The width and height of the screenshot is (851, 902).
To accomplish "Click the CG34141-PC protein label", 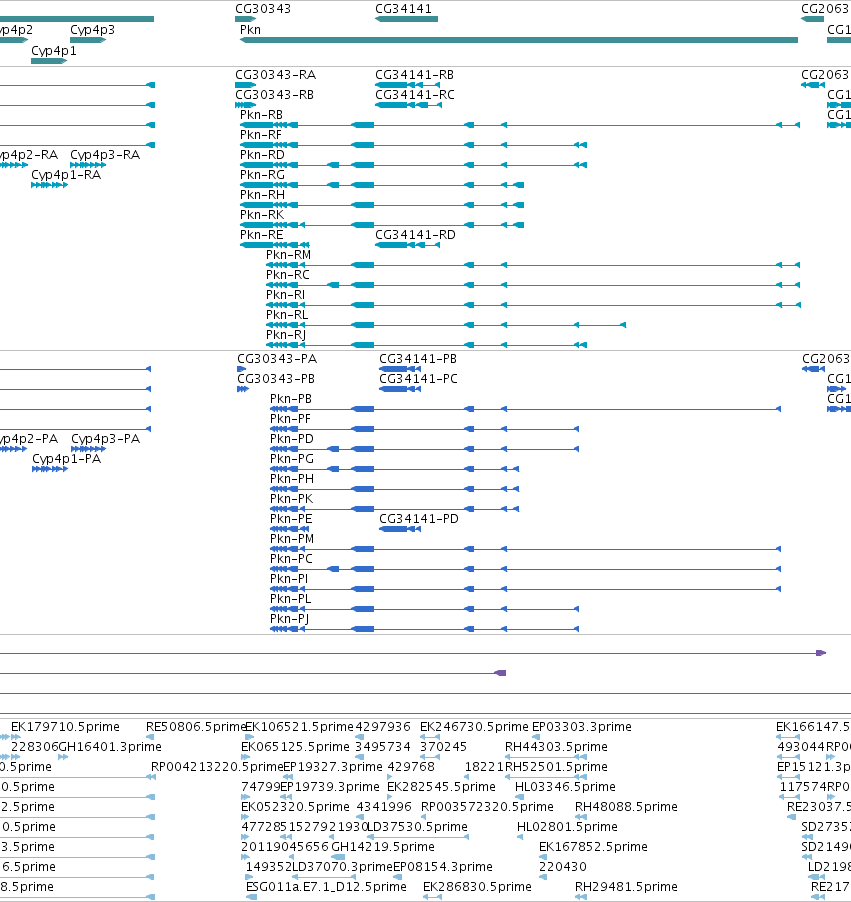I will (418, 379).
